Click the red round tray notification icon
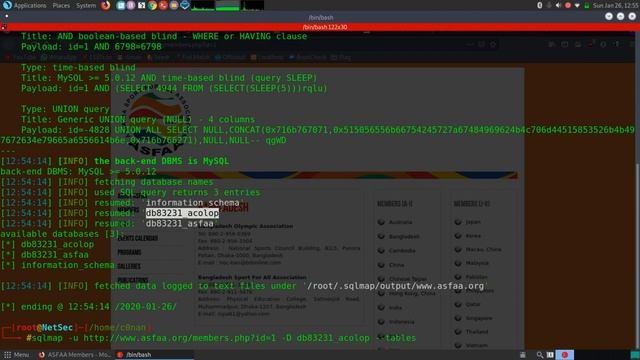640x360 pixels. click(567, 5)
